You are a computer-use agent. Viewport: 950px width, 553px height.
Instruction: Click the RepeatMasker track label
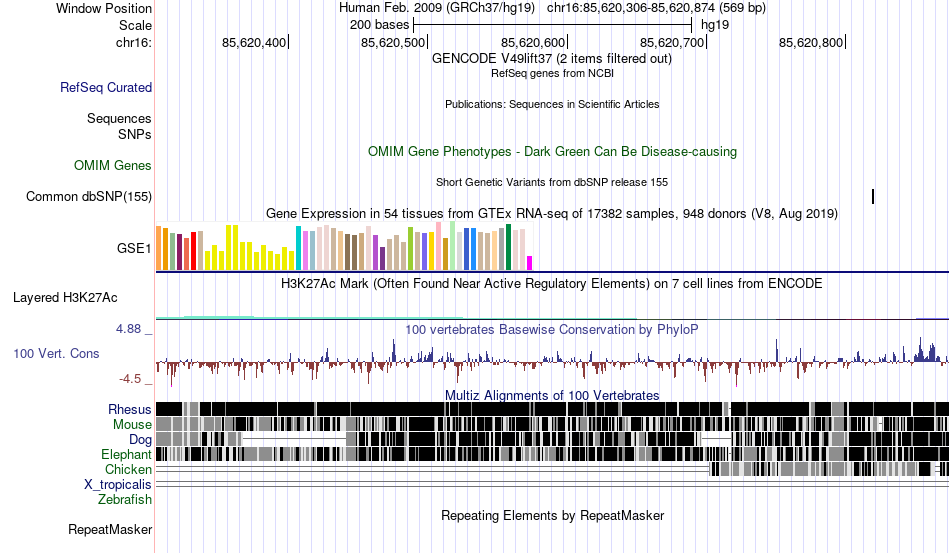110,529
